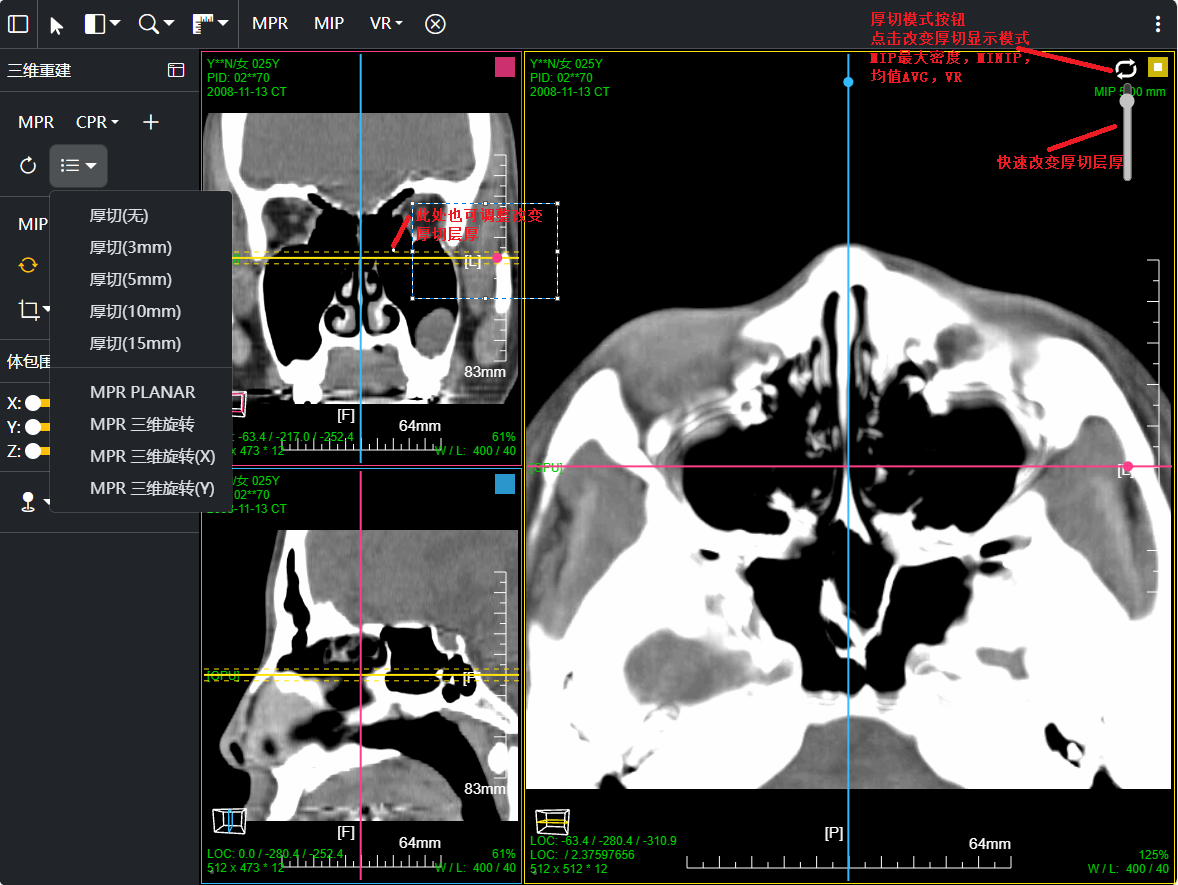Click pink handle on coronal yellow line
The height and width of the screenshot is (885, 1178).
coord(497,258)
